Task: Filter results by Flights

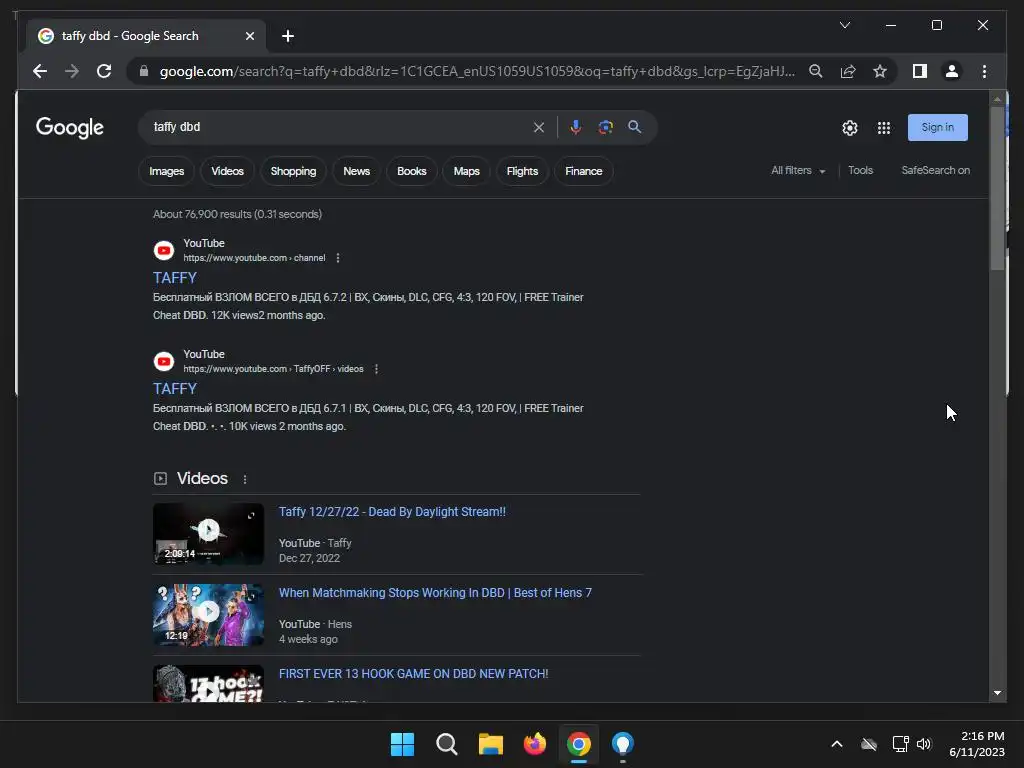Action: point(522,171)
